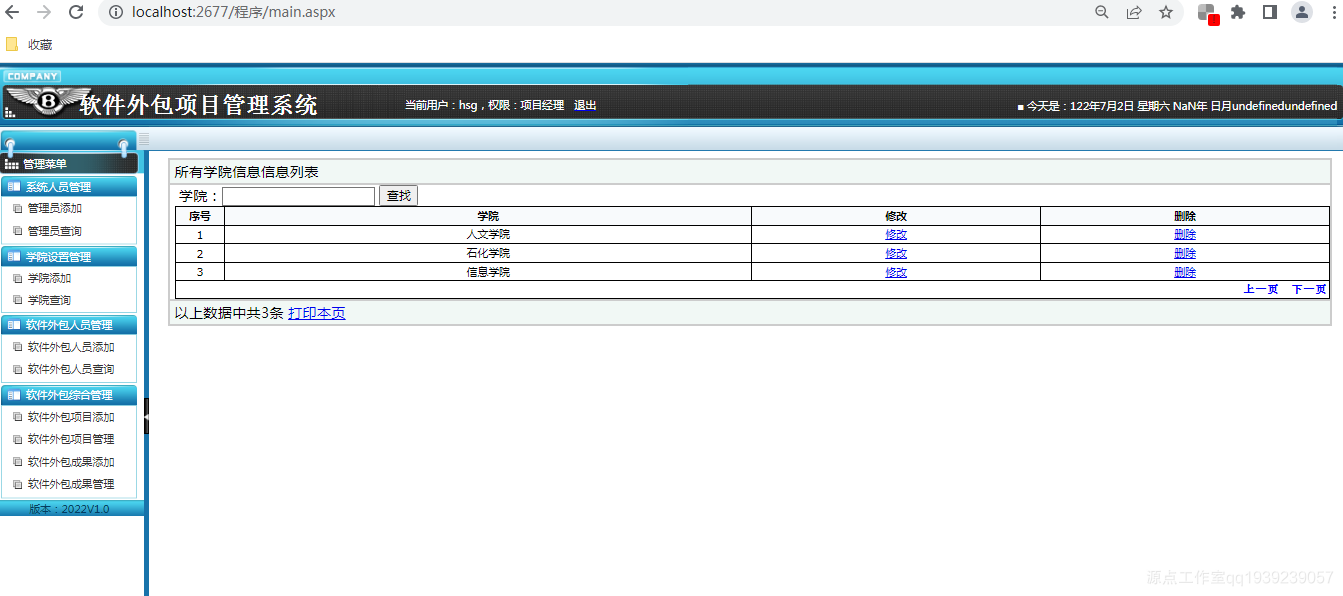Click 修改 for 石化学院

pyautogui.click(x=895, y=253)
